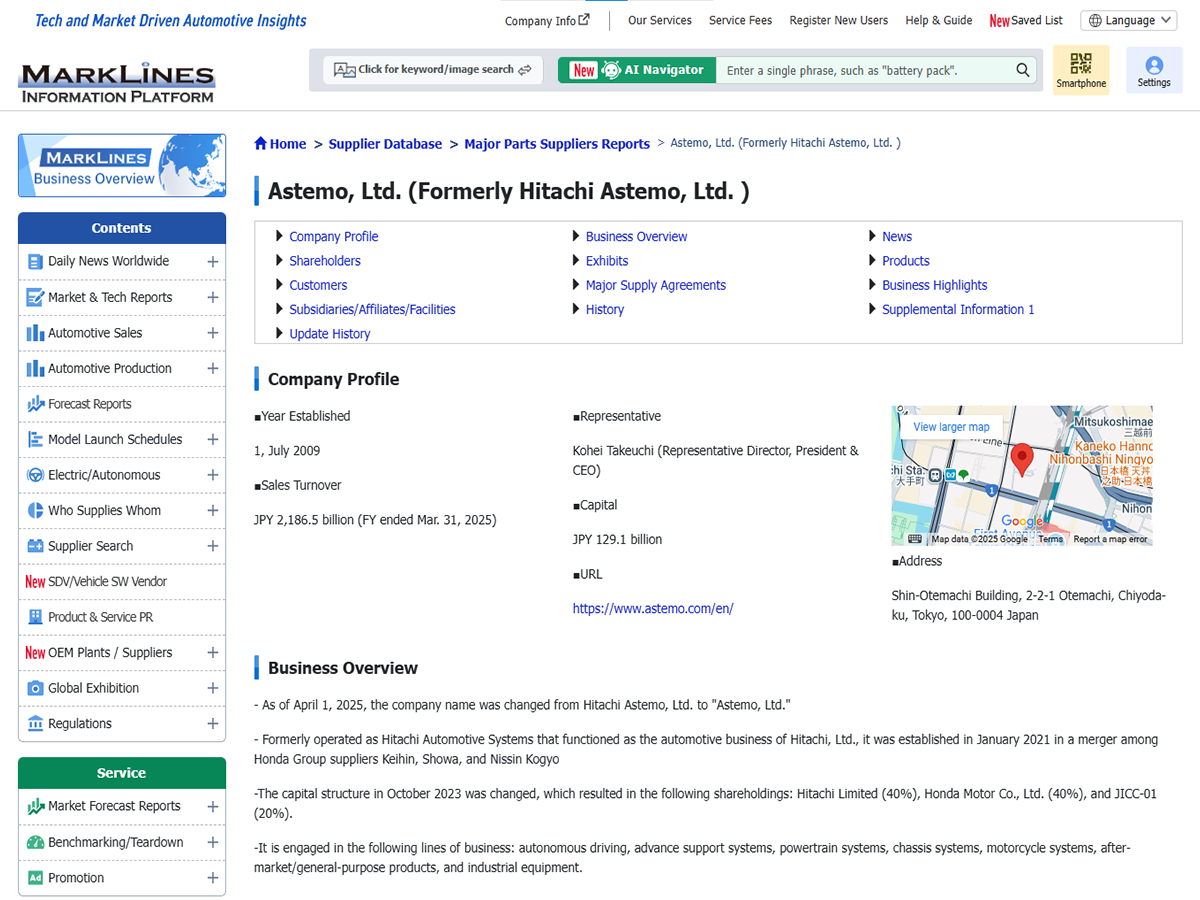The image size is (1200, 900).
Task: Click the Home house icon in breadcrumb
Action: point(261,144)
